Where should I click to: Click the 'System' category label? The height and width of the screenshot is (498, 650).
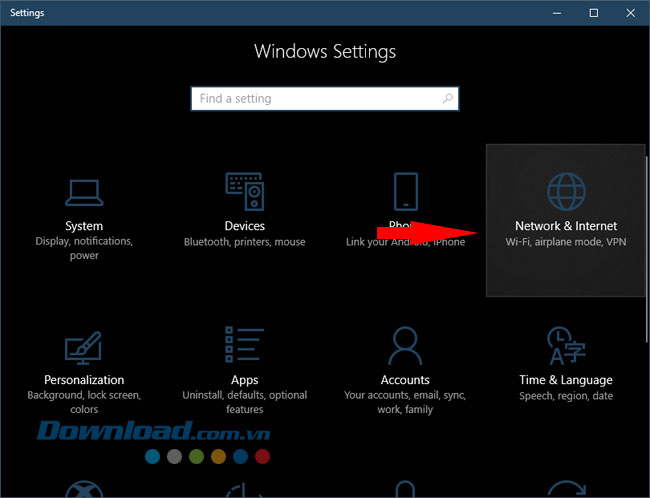(84, 226)
